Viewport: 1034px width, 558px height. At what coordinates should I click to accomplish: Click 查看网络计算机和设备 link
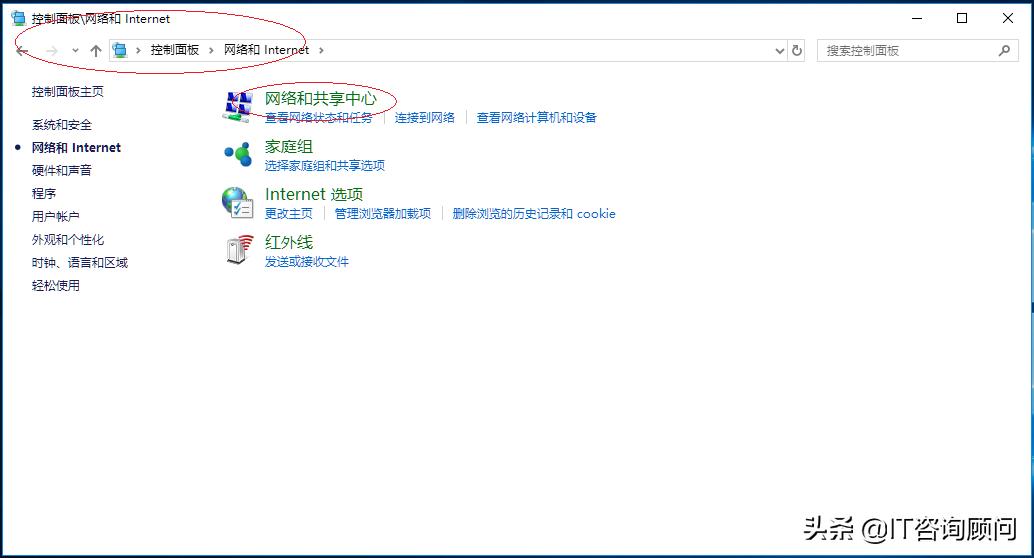536,117
